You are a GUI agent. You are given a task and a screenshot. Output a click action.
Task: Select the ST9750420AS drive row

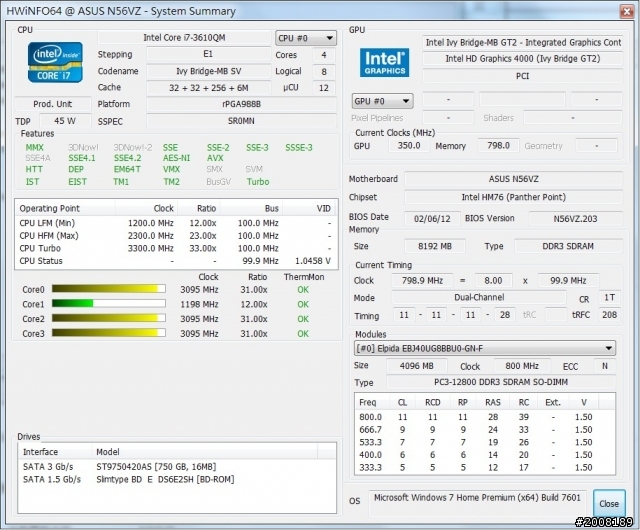[177, 466]
